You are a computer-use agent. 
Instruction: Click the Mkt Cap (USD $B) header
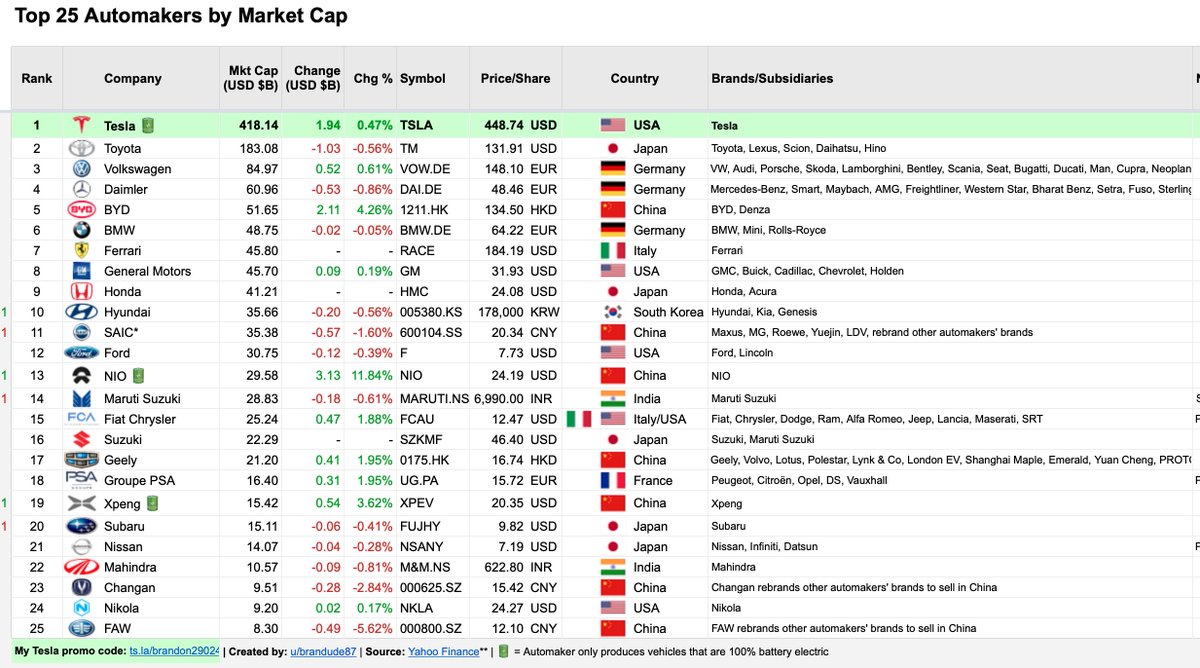[252, 78]
